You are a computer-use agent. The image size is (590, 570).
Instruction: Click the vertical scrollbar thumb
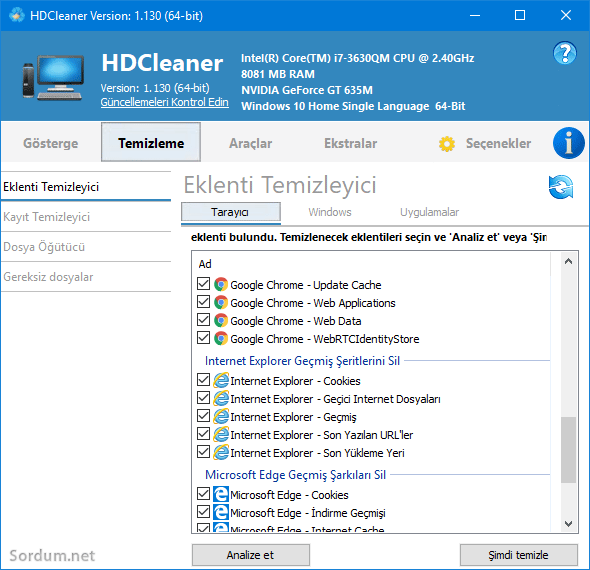[x=568, y=450]
